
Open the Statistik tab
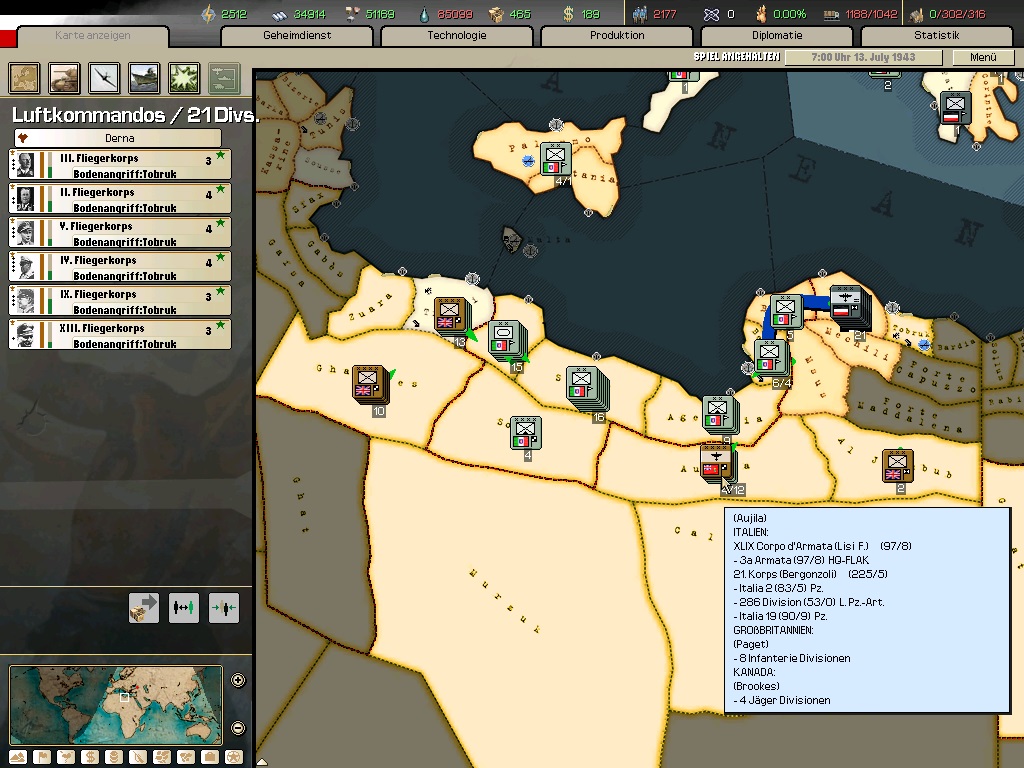[936, 36]
